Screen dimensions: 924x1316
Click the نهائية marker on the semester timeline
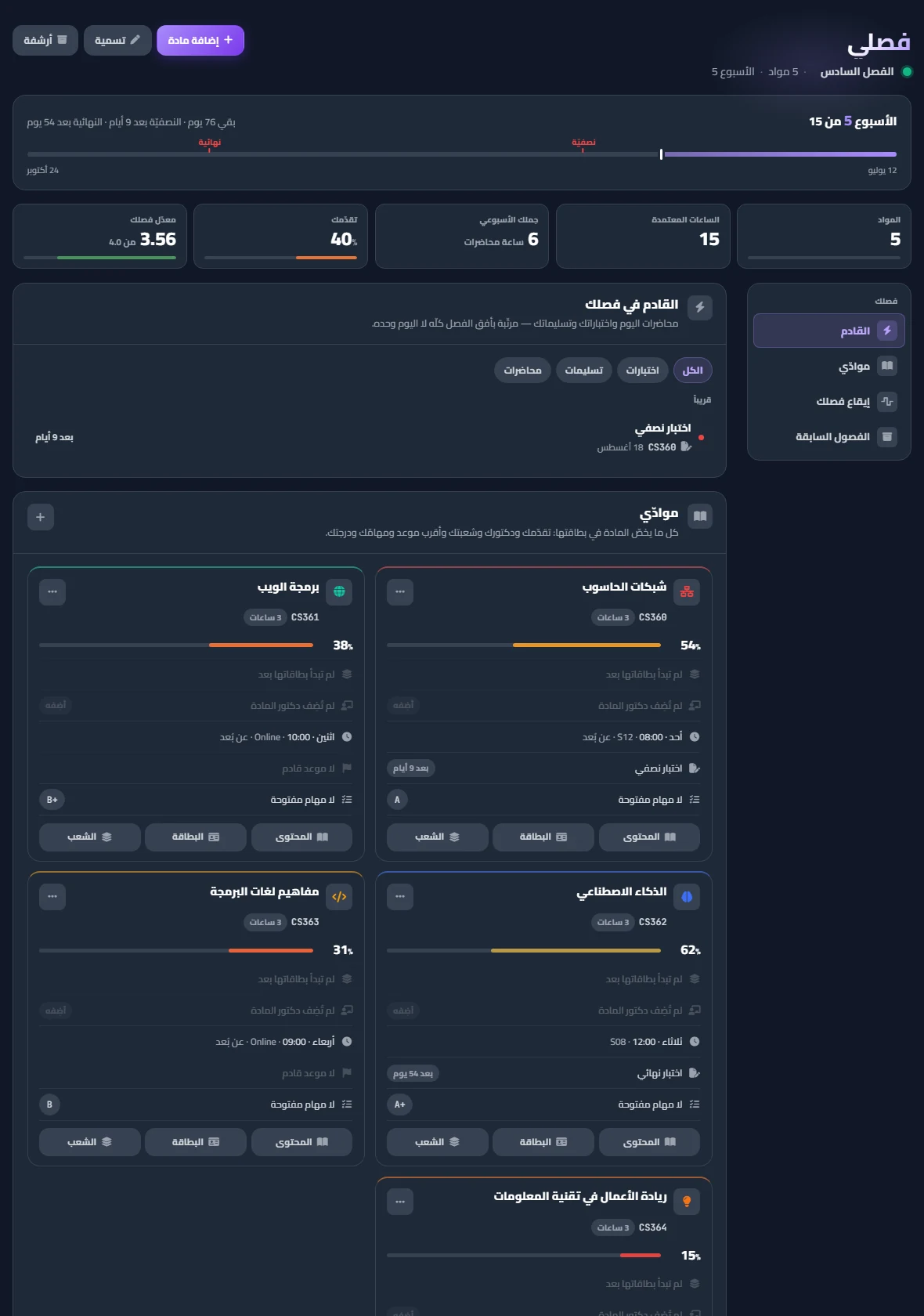[x=209, y=143]
